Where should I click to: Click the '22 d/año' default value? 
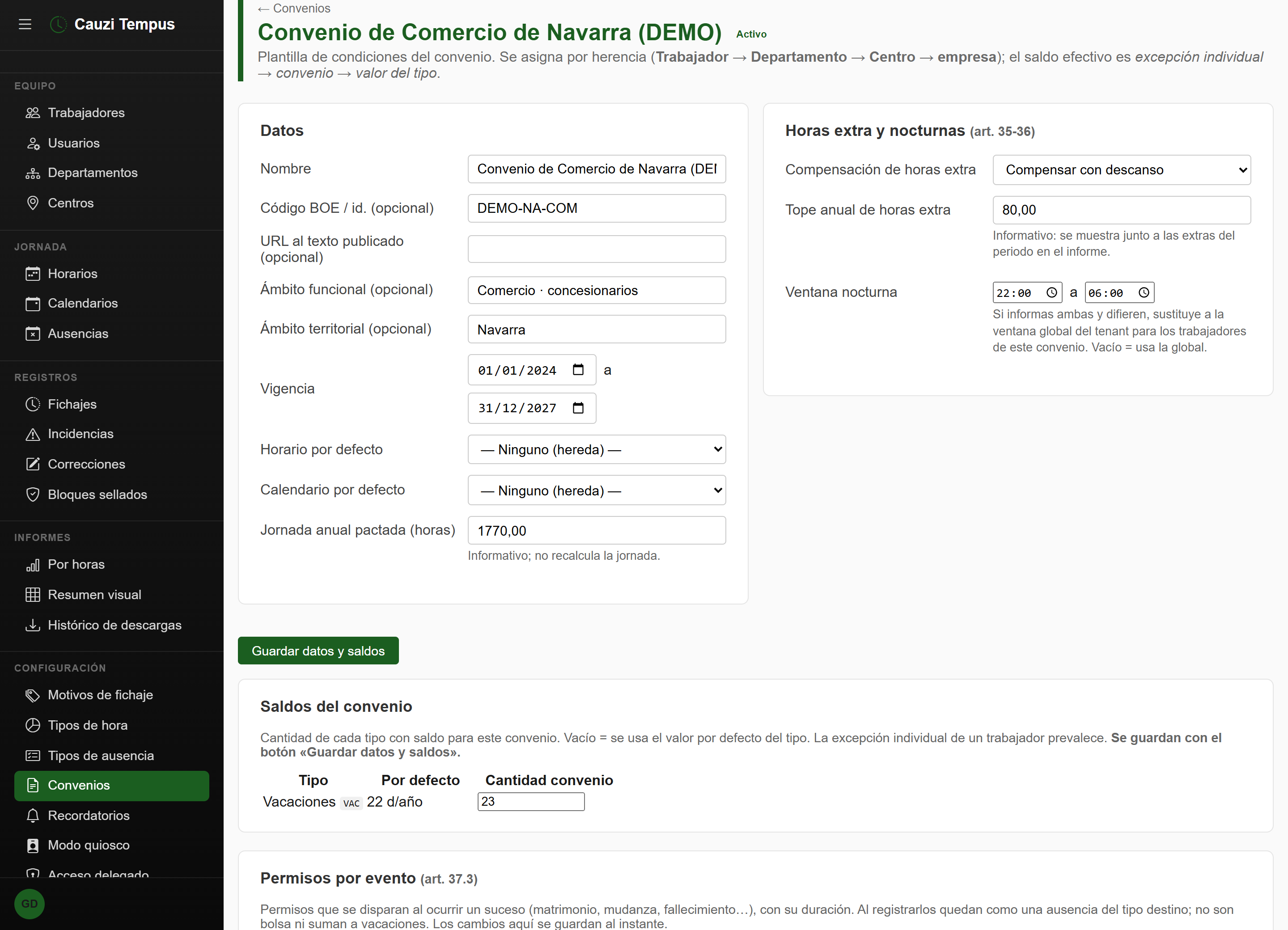395,802
